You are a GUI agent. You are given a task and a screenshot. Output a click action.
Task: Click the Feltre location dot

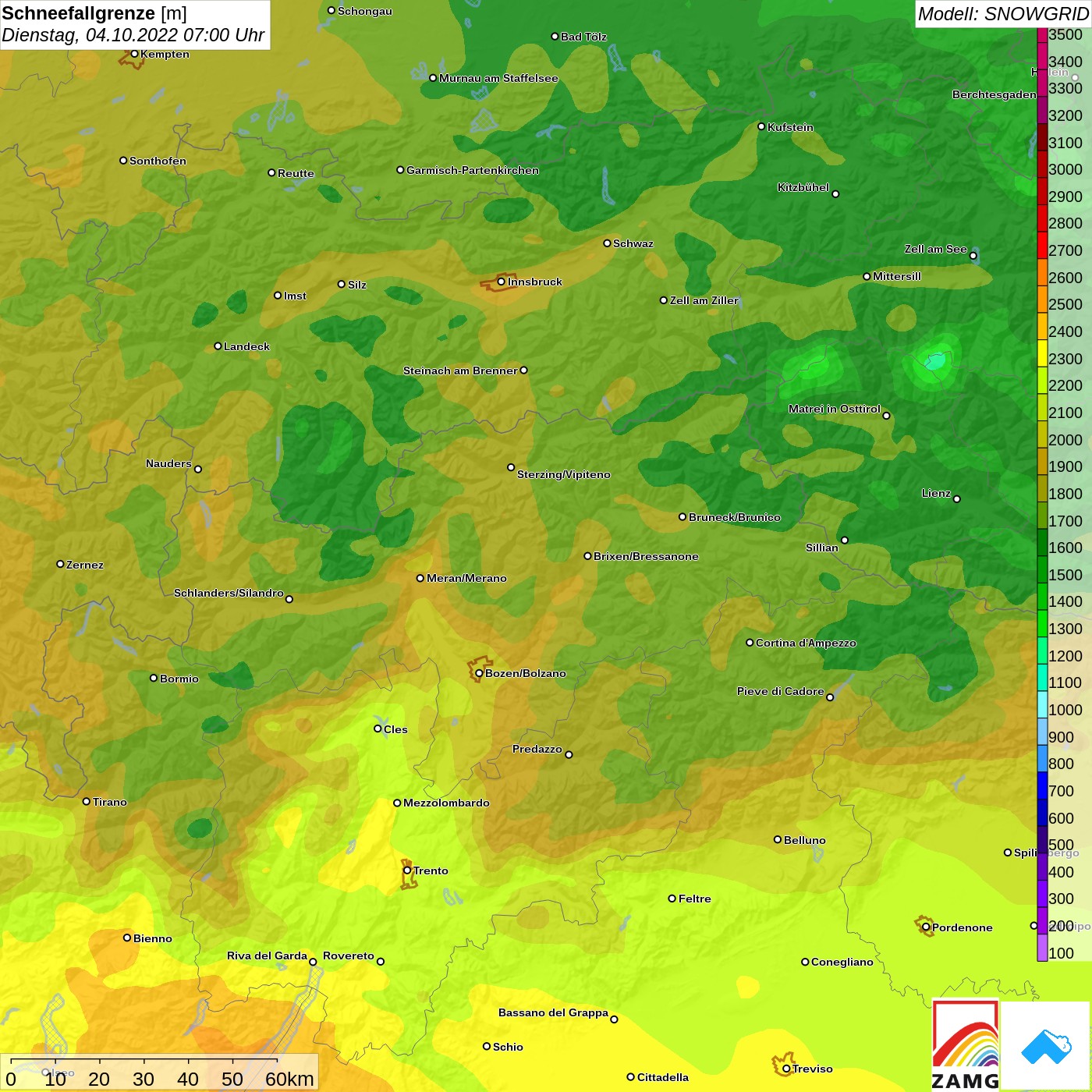tap(672, 899)
